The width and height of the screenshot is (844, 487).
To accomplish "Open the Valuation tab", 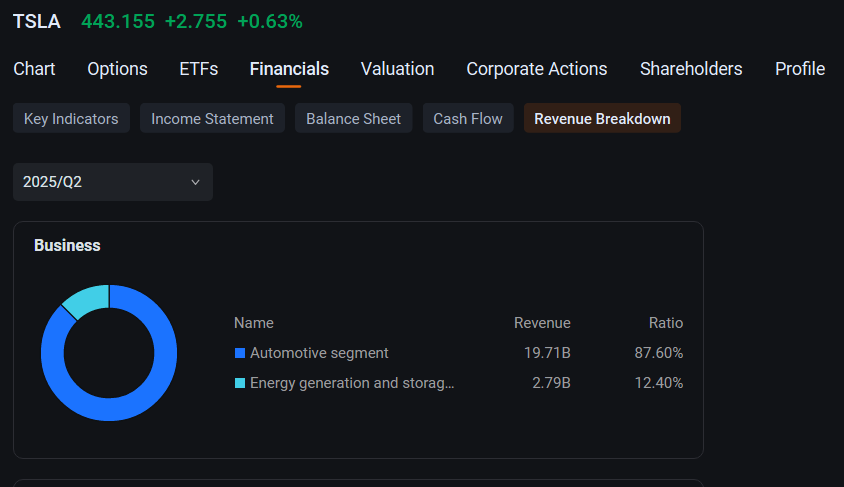I will click(397, 69).
